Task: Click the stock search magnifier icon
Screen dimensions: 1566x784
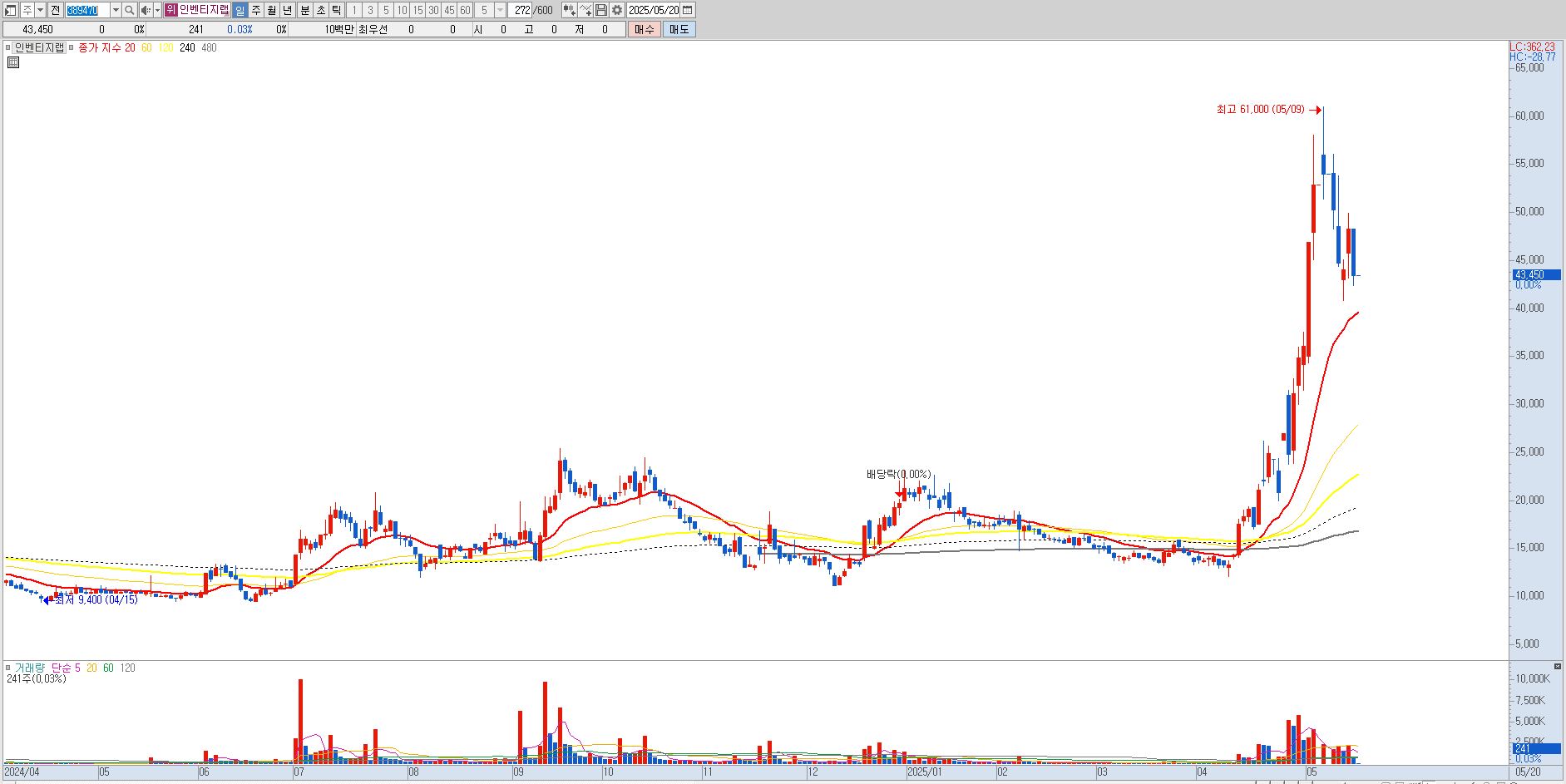Action: [130, 10]
